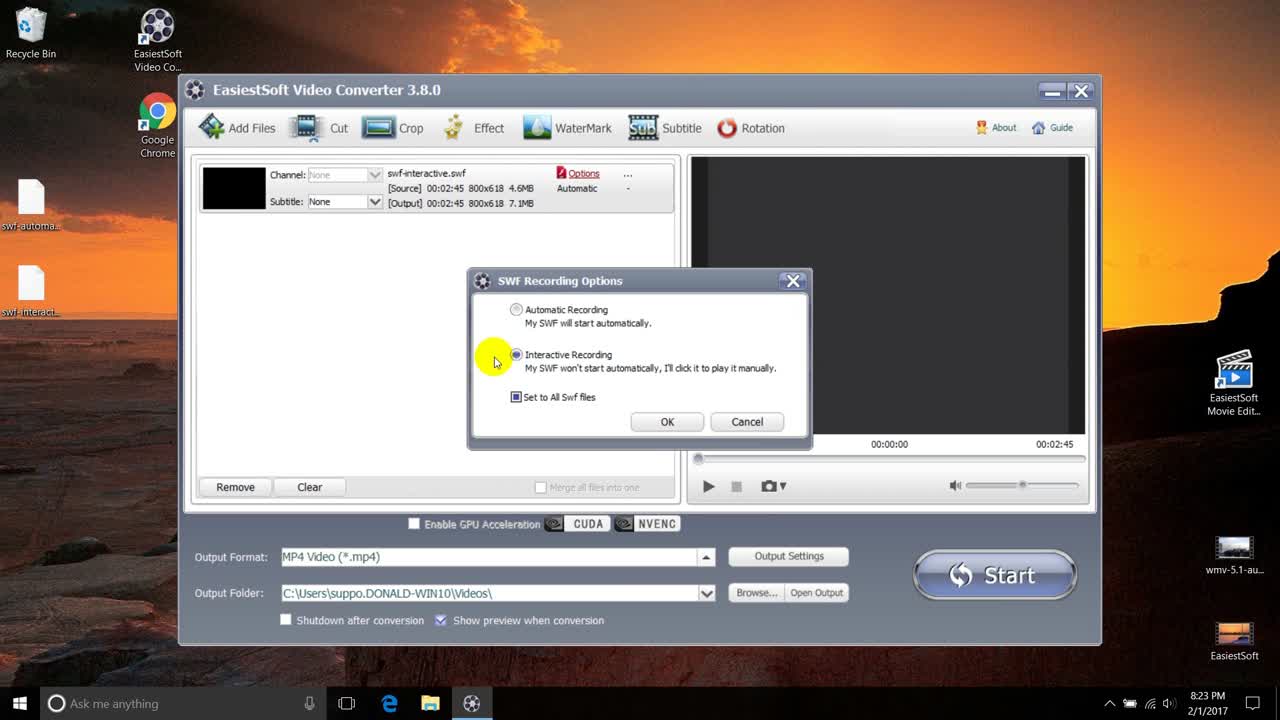
Task: Click the Add Files toolbar button
Action: (x=237, y=128)
